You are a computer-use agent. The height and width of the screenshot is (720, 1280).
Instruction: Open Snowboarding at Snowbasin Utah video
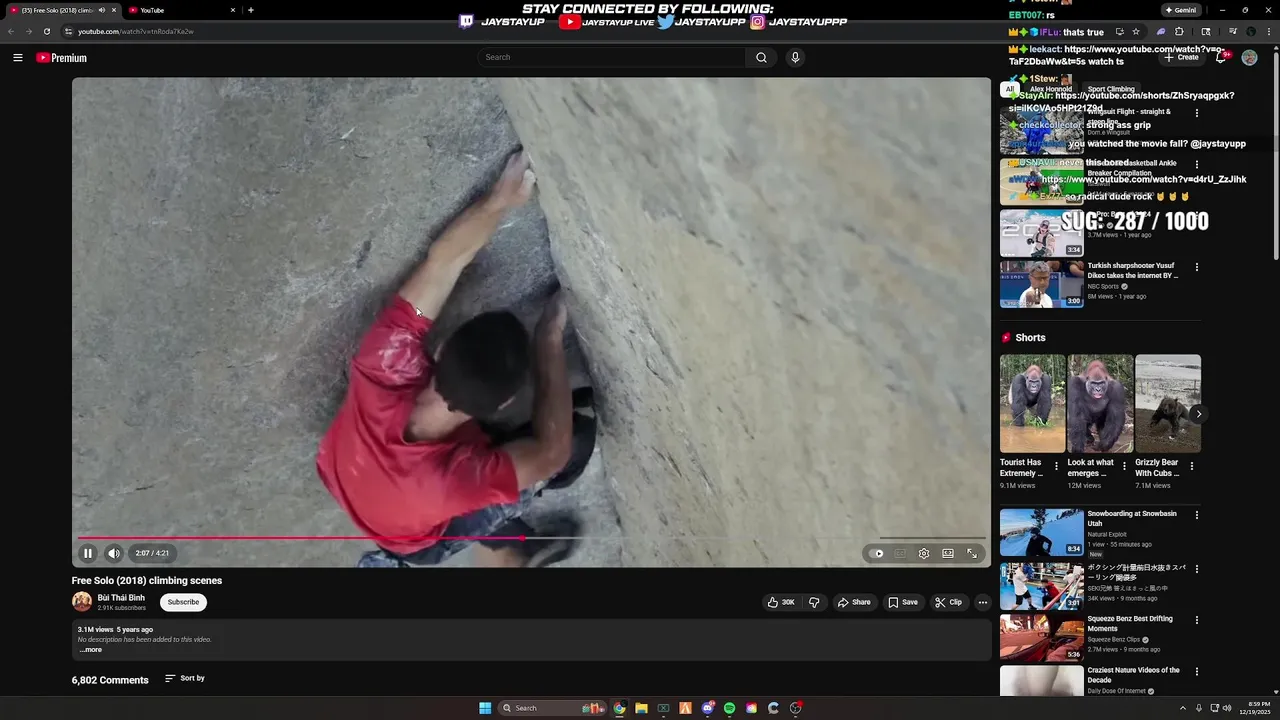pyautogui.click(x=1042, y=532)
